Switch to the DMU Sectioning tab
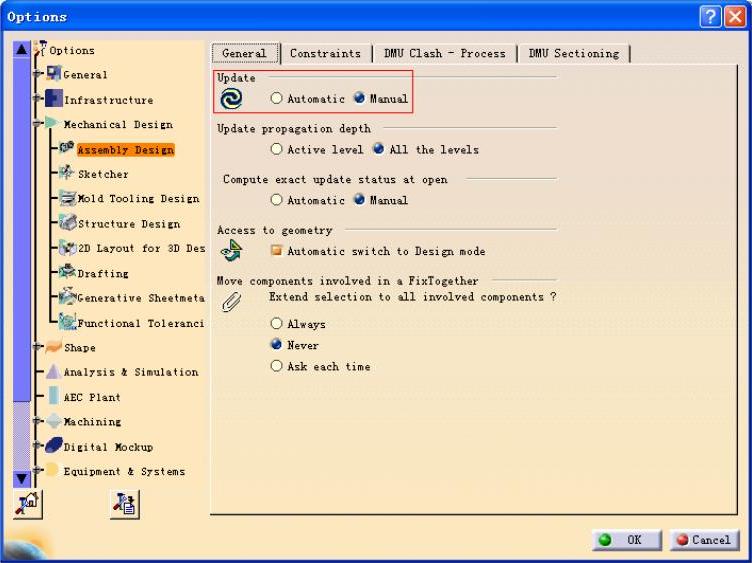This screenshot has width=752, height=563. pos(574,53)
